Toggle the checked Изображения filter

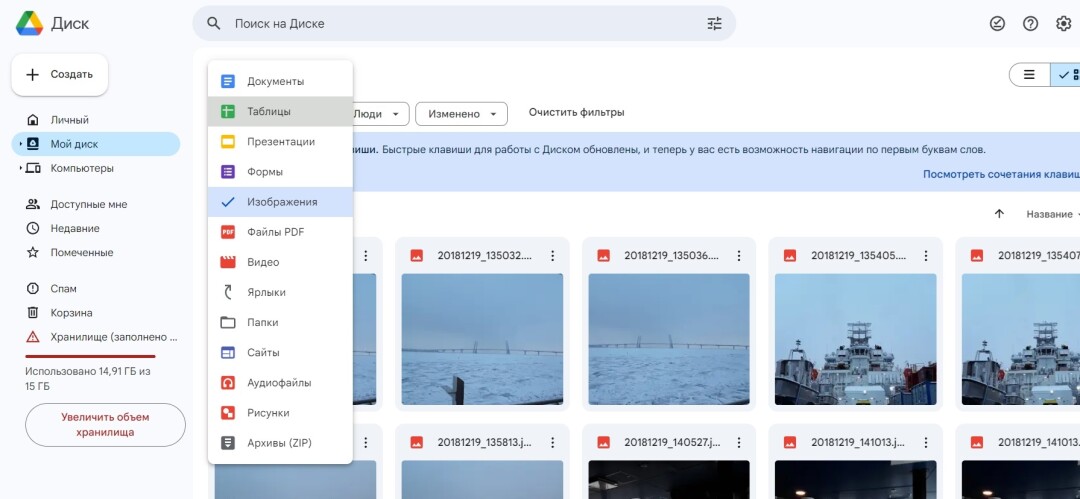(x=281, y=202)
